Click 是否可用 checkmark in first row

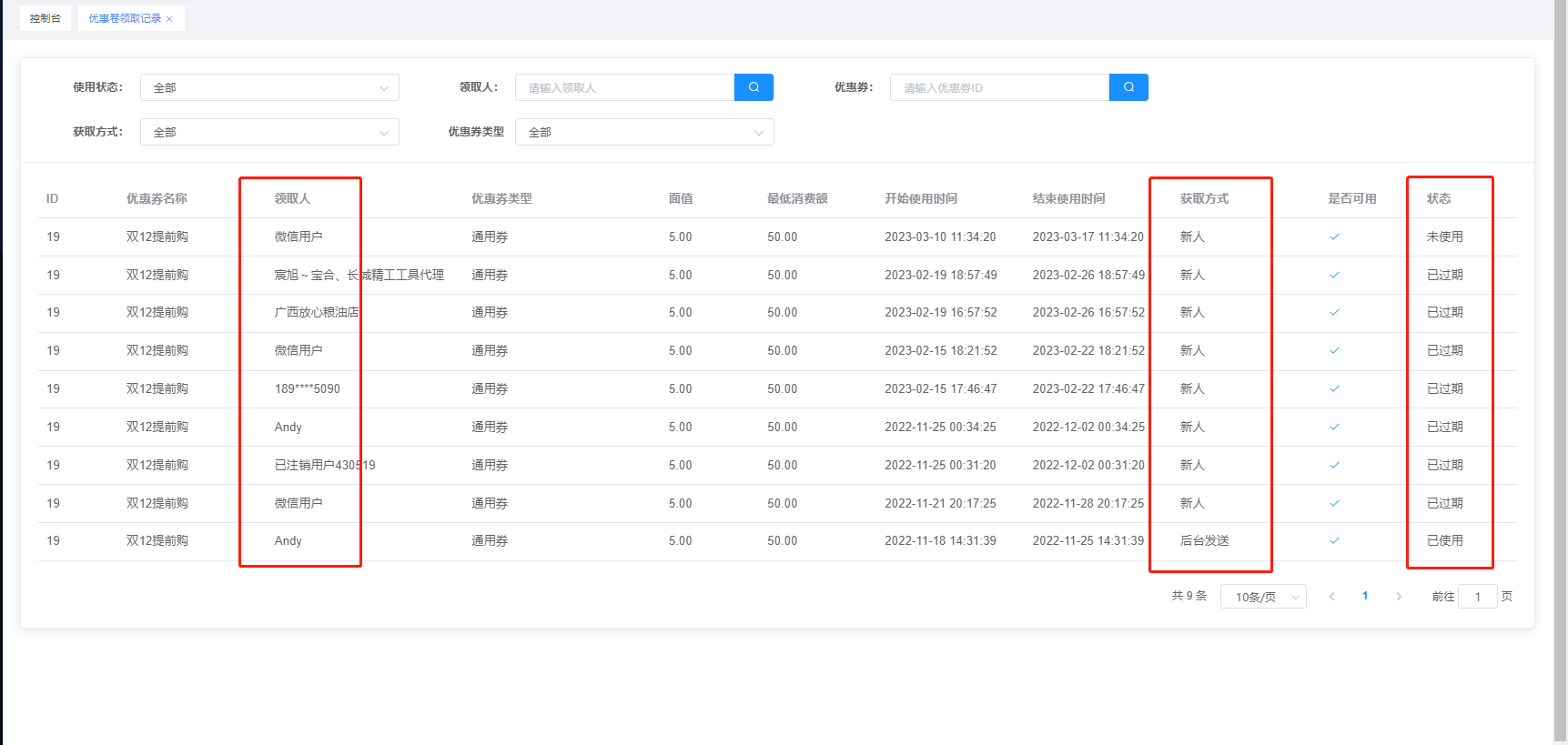point(1334,237)
